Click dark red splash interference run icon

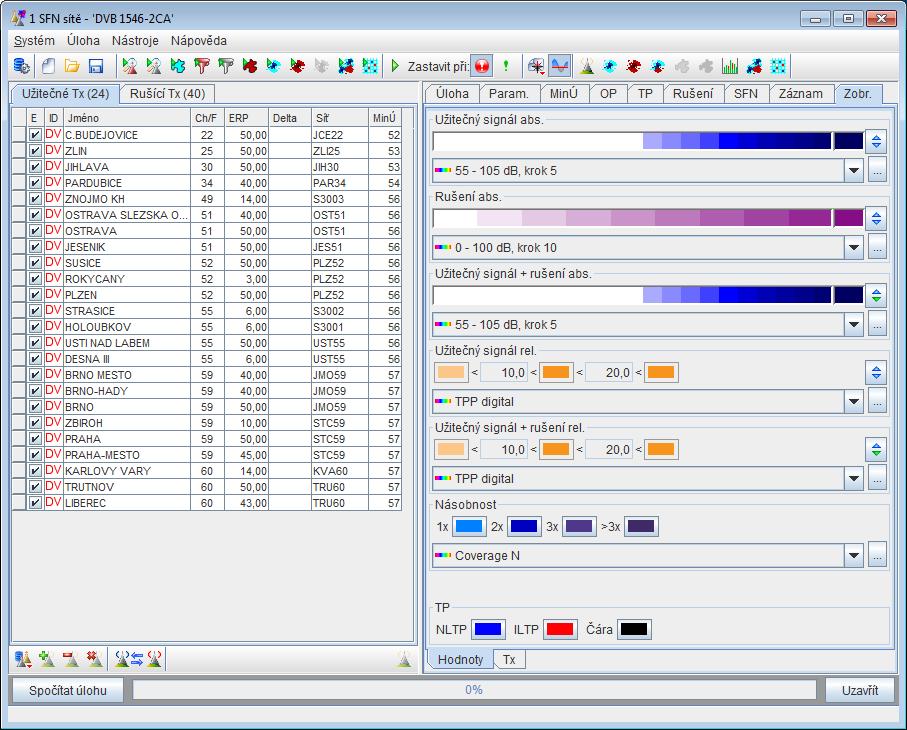(297, 66)
